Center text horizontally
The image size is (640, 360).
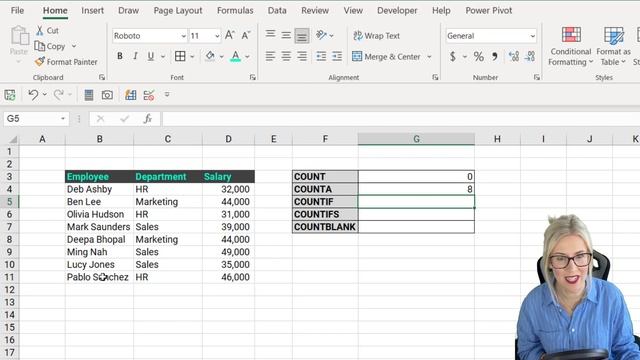click(x=286, y=56)
